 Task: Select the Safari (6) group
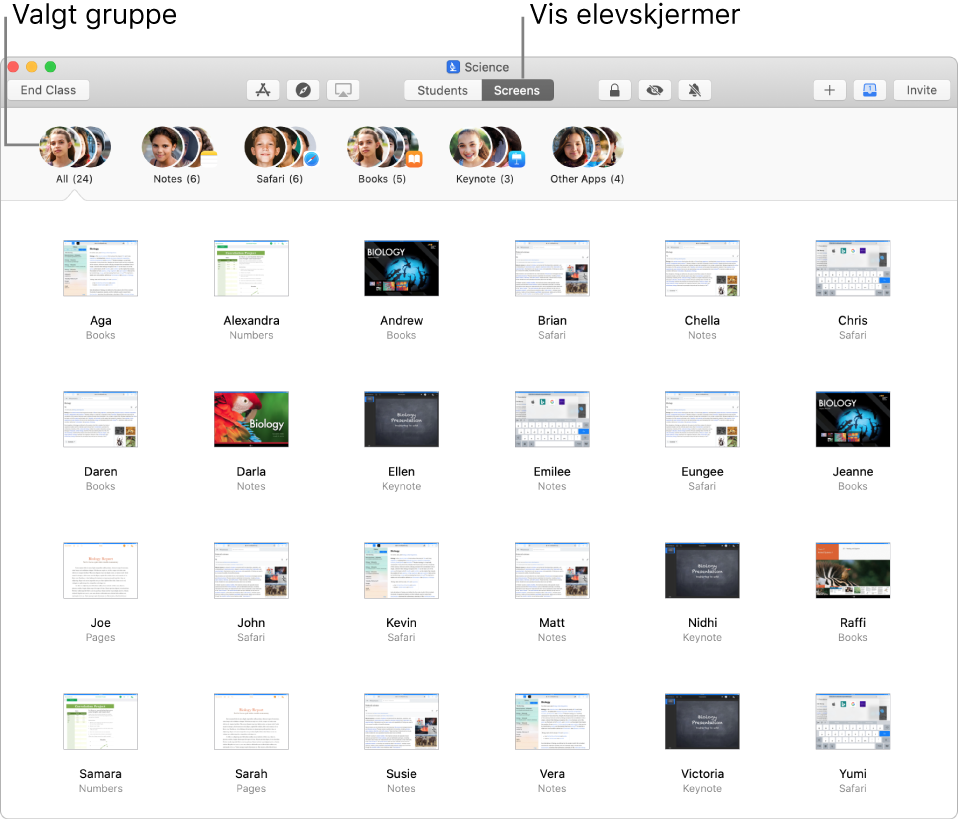coord(280,155)
